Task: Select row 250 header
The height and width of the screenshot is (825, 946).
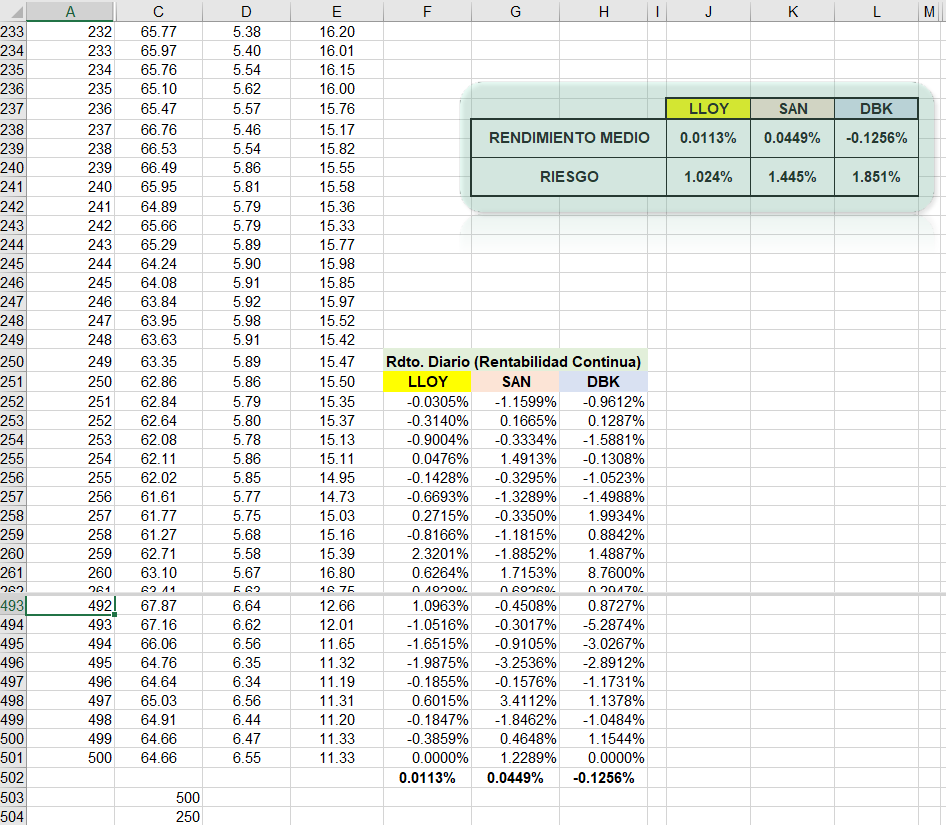Action: 12,361
